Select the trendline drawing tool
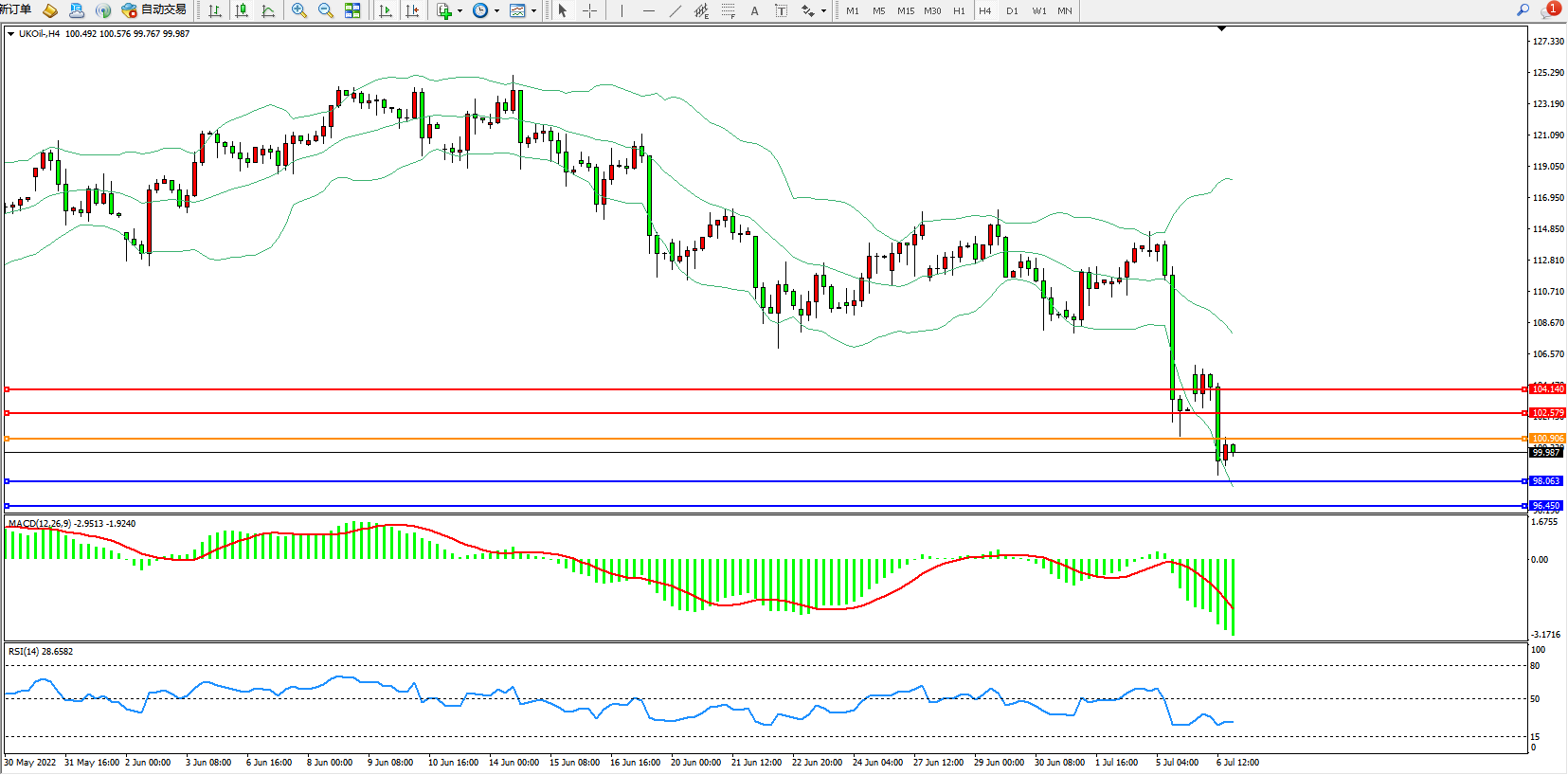 pos(675,10)
